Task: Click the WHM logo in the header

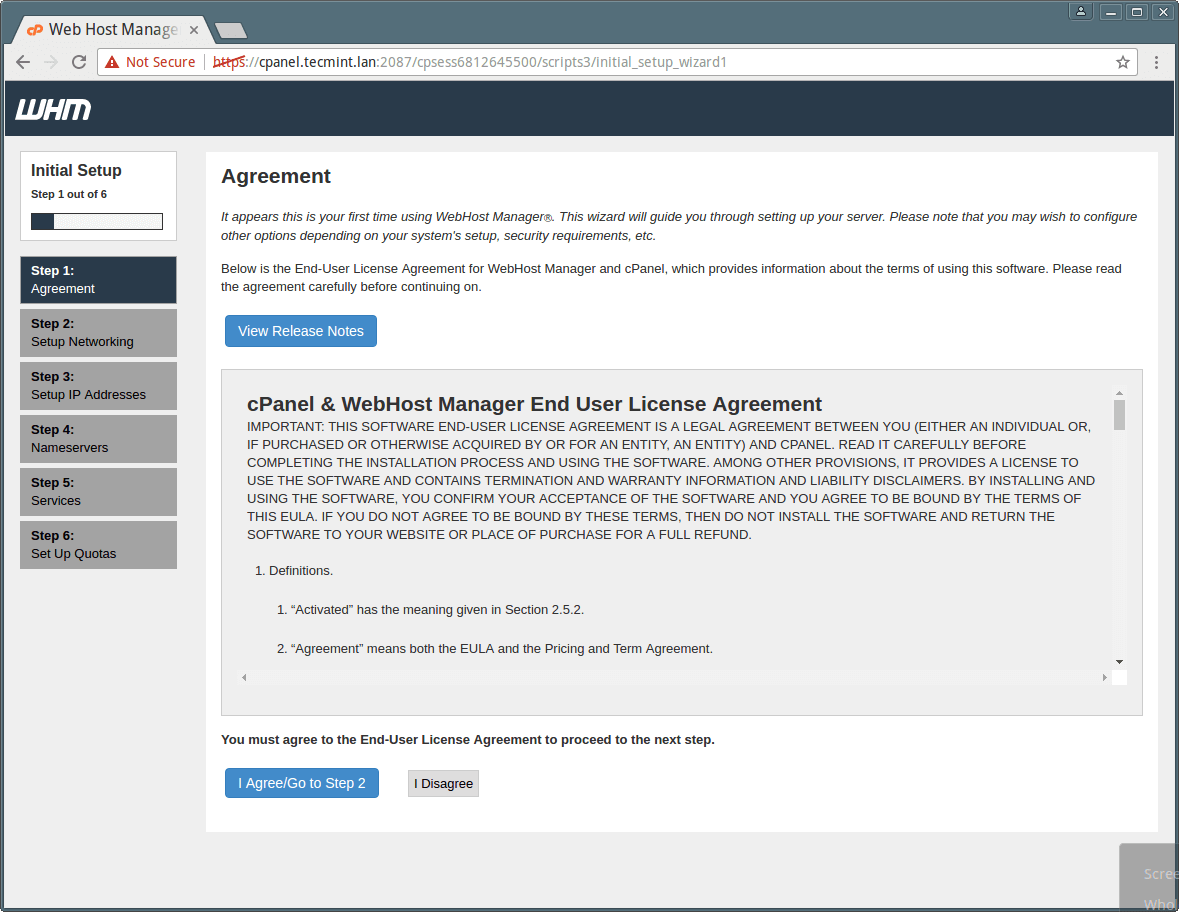Action: click(x=53, y=110)
